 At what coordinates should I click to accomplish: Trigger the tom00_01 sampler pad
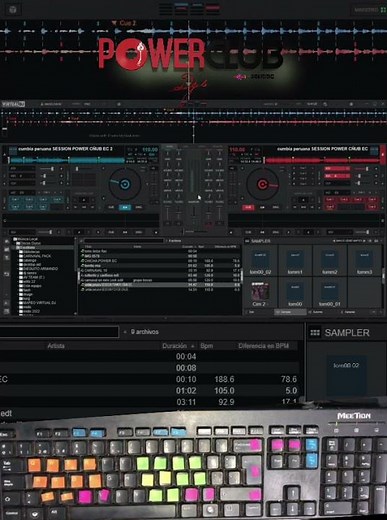pyautogui.click(x=330, y=293)
